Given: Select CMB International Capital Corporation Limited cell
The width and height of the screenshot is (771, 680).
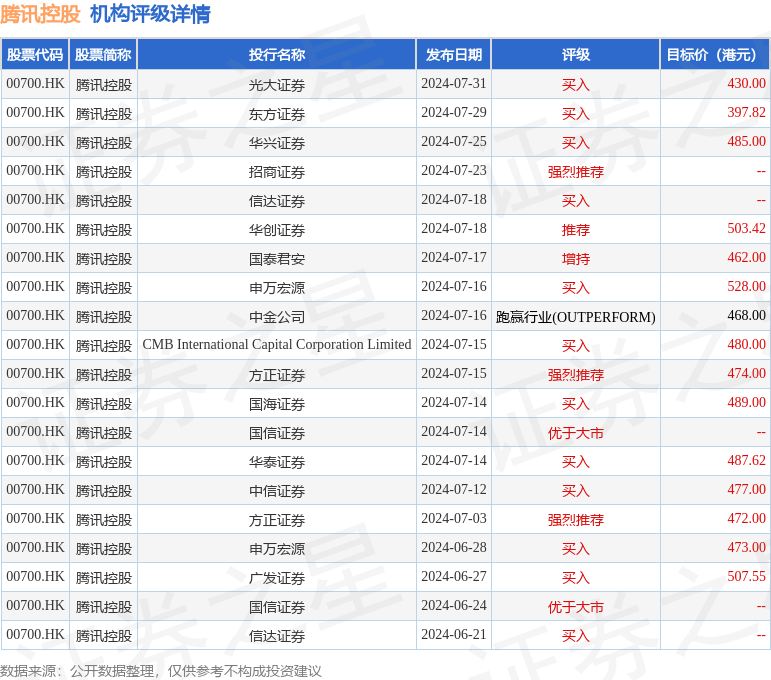Looking at the screenshot, I should (x=277, y=345).
